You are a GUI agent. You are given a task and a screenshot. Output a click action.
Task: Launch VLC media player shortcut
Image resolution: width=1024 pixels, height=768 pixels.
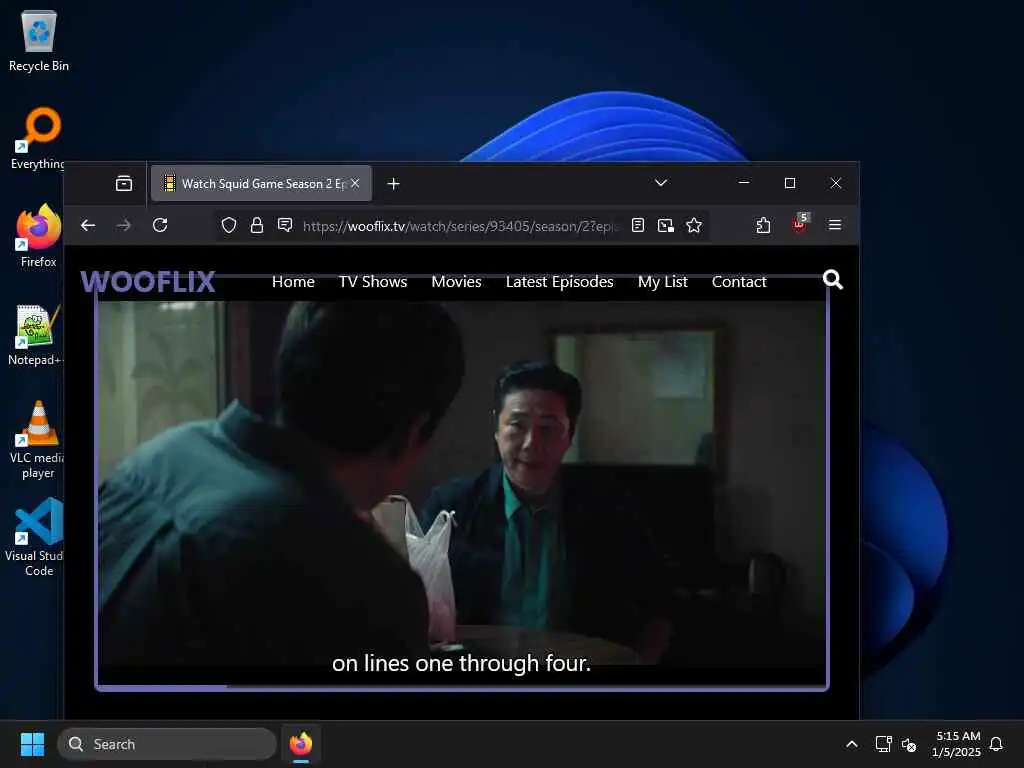[38, 440]
